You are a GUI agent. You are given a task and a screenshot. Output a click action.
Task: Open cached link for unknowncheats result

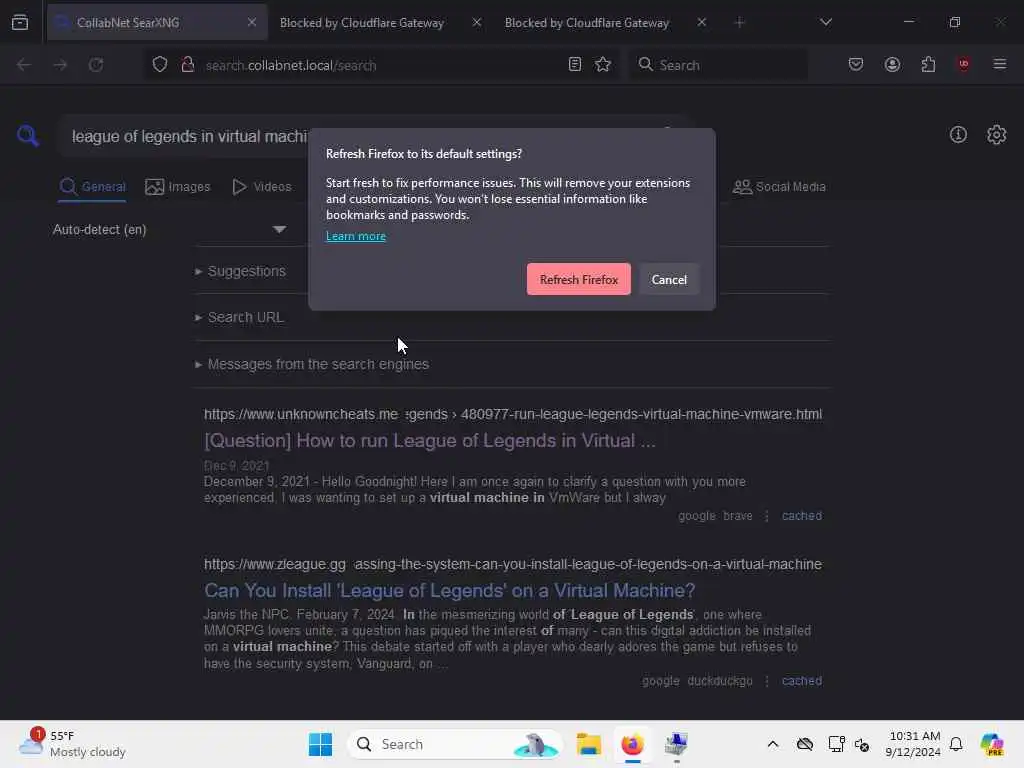tap(802, 516)
